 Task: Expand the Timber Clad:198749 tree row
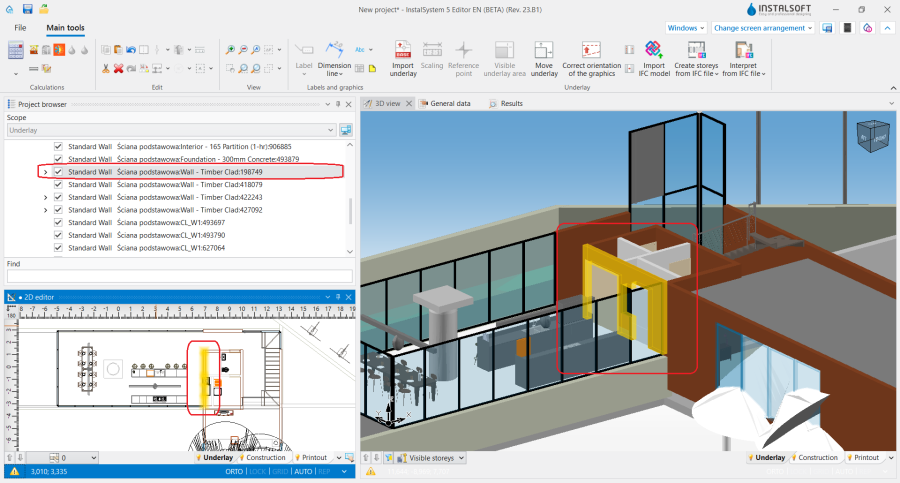pyautogui.click(x=45, y=172)
